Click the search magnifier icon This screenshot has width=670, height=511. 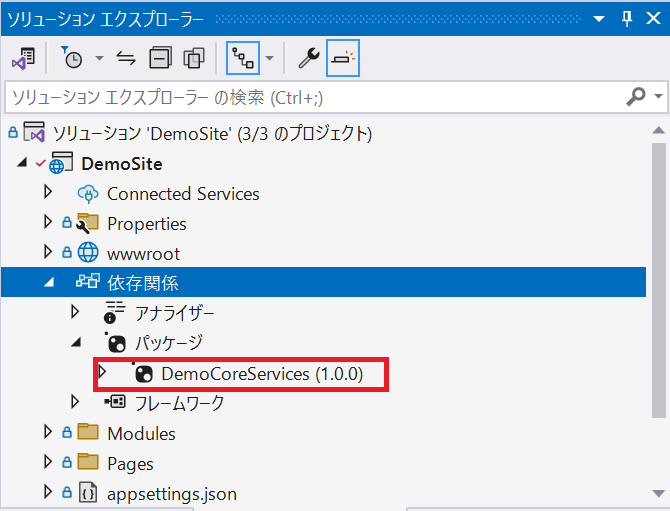(636, 97)
